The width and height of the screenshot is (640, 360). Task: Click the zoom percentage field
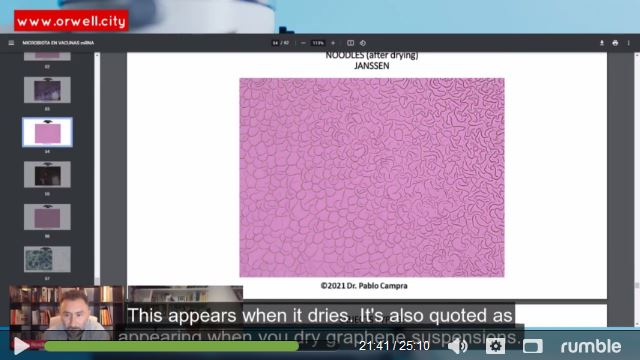[318, 43]
